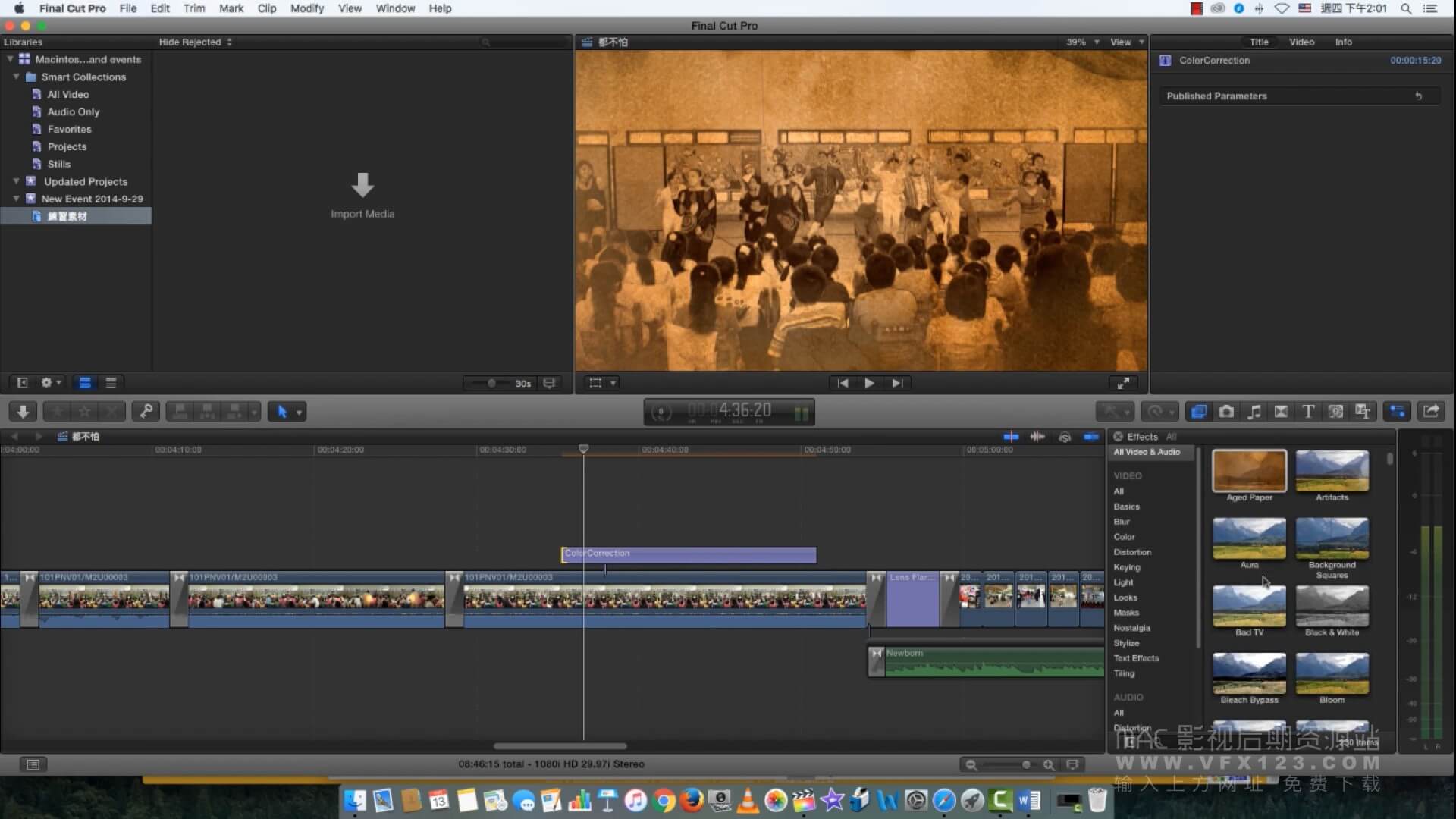This screenshot has width=1456, height=819.
Task: Expand the Updated Projects event
Action: point(16,181)
